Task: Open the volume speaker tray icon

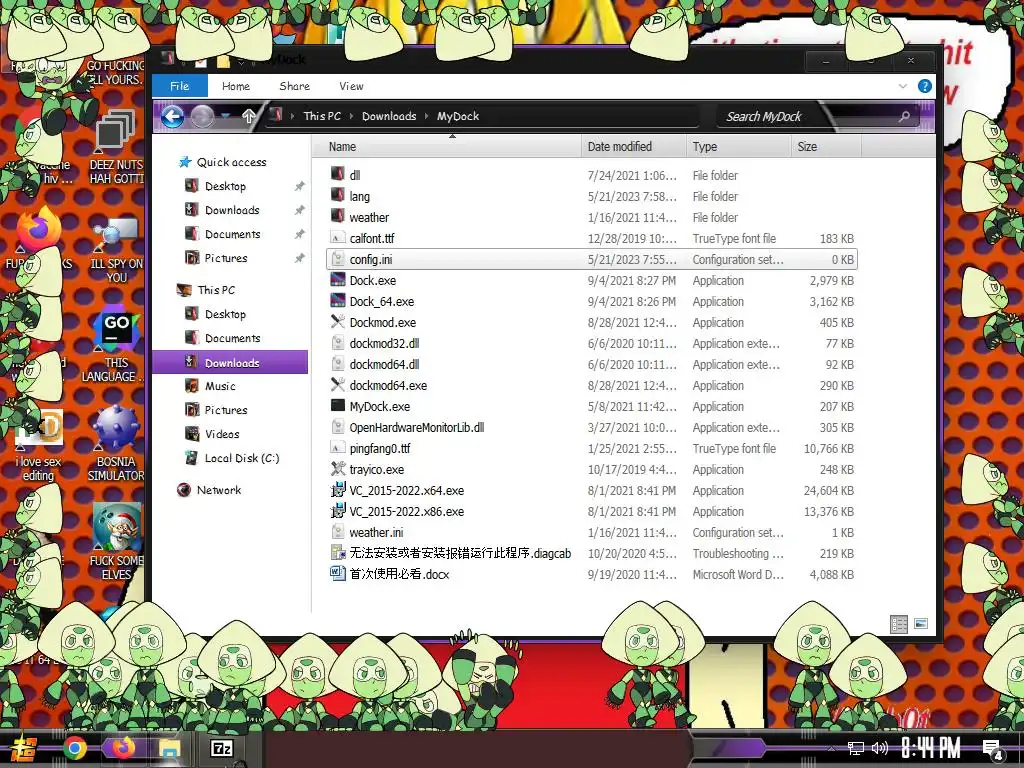Action: (880, 748)
